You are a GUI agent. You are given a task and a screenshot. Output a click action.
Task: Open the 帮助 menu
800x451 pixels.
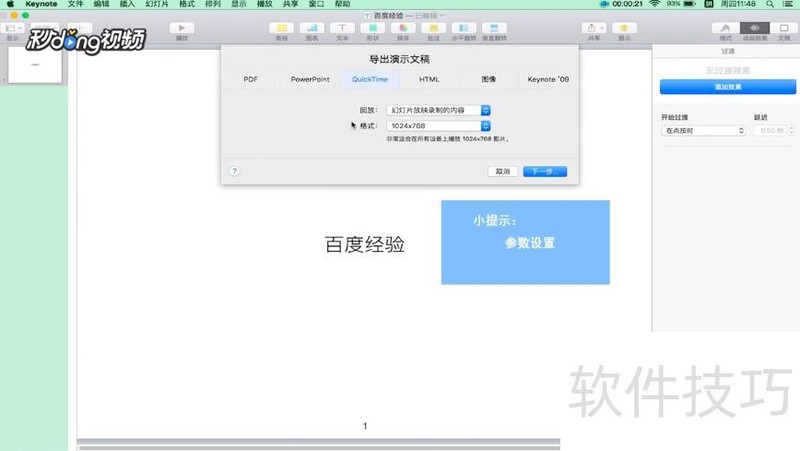coord(342,4)
